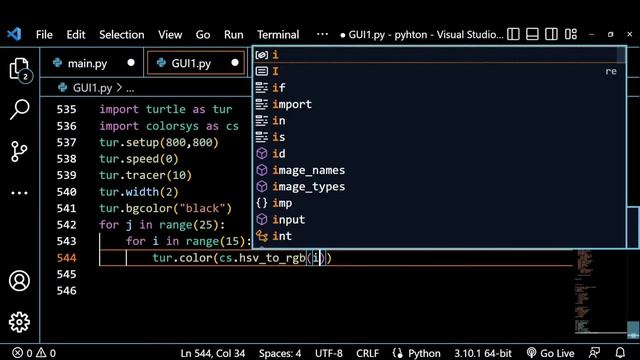Open the Edit menu

tap(76, 35)
